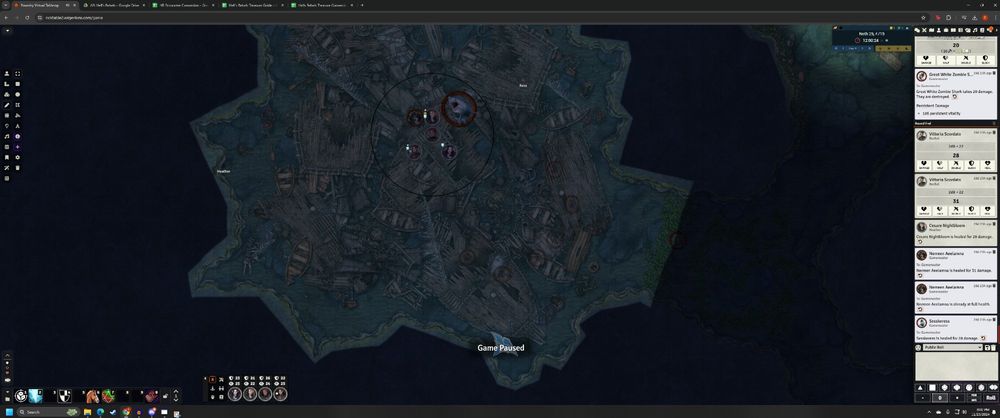Image resolution: width=1000 pixels, height=418 pixels.
Task: Click the chat message input box
Action: coord(957,366)
